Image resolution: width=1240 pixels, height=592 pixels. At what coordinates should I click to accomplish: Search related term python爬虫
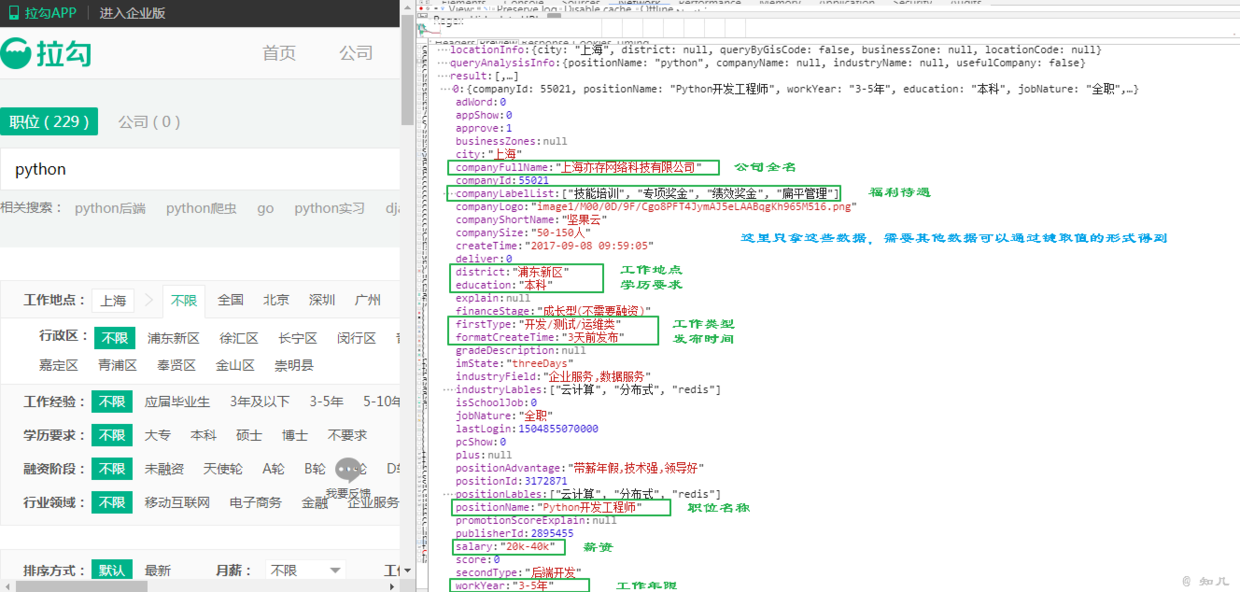[x=202, y=209]
